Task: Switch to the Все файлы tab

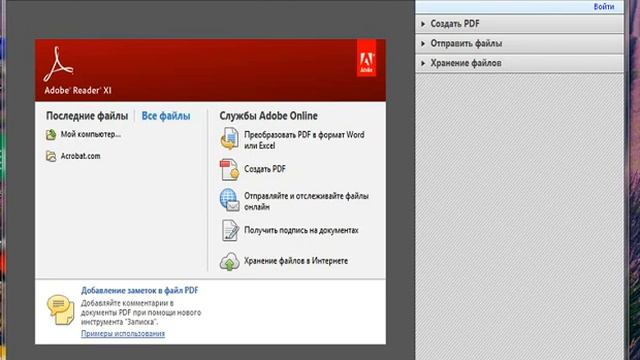Action: (166, 116)
